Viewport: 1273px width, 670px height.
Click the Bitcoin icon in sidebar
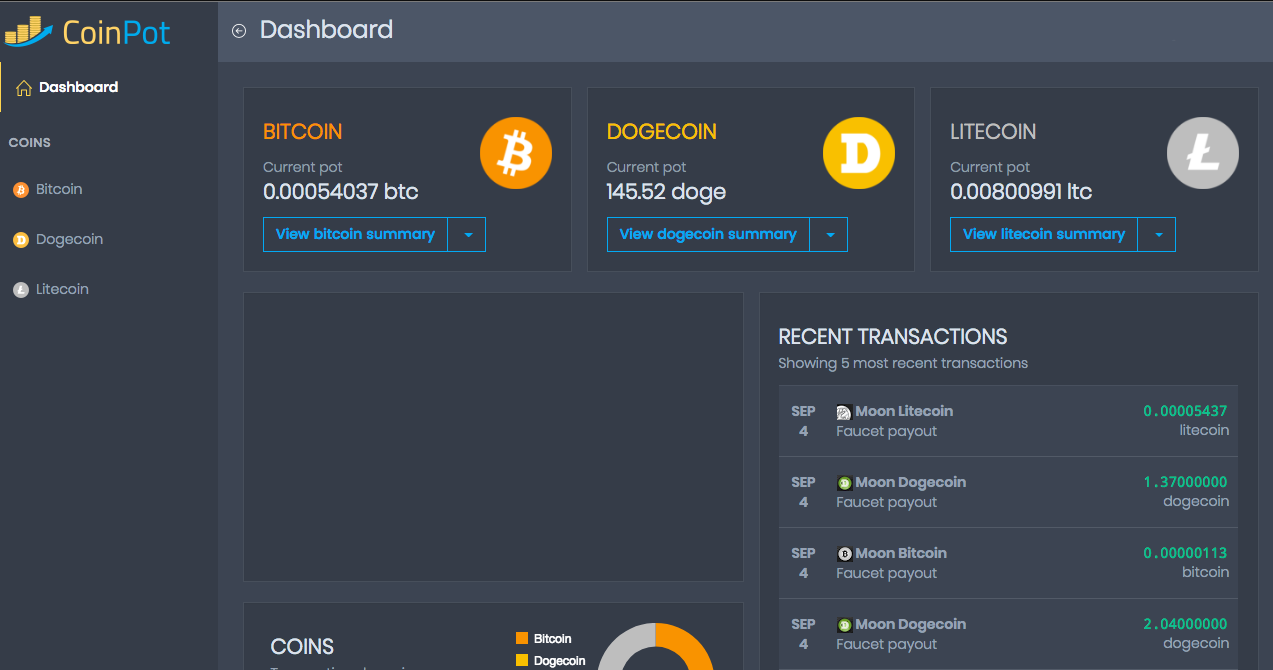(21, 190)
